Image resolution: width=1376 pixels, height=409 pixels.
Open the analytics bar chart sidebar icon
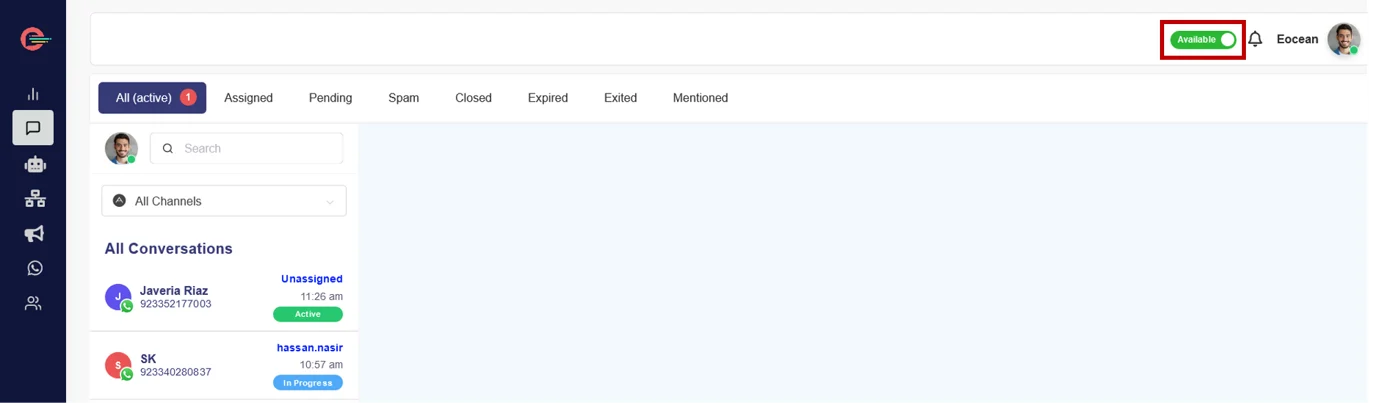33,93
